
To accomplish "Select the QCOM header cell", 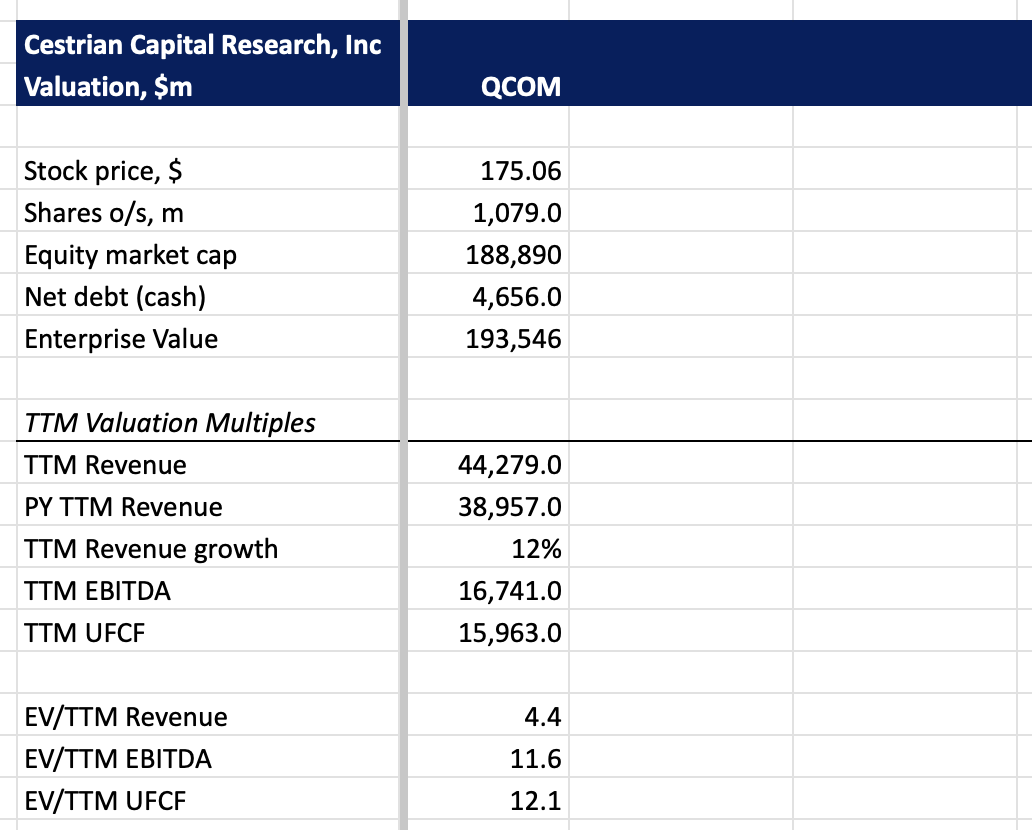I will click(x=520, y=87).
